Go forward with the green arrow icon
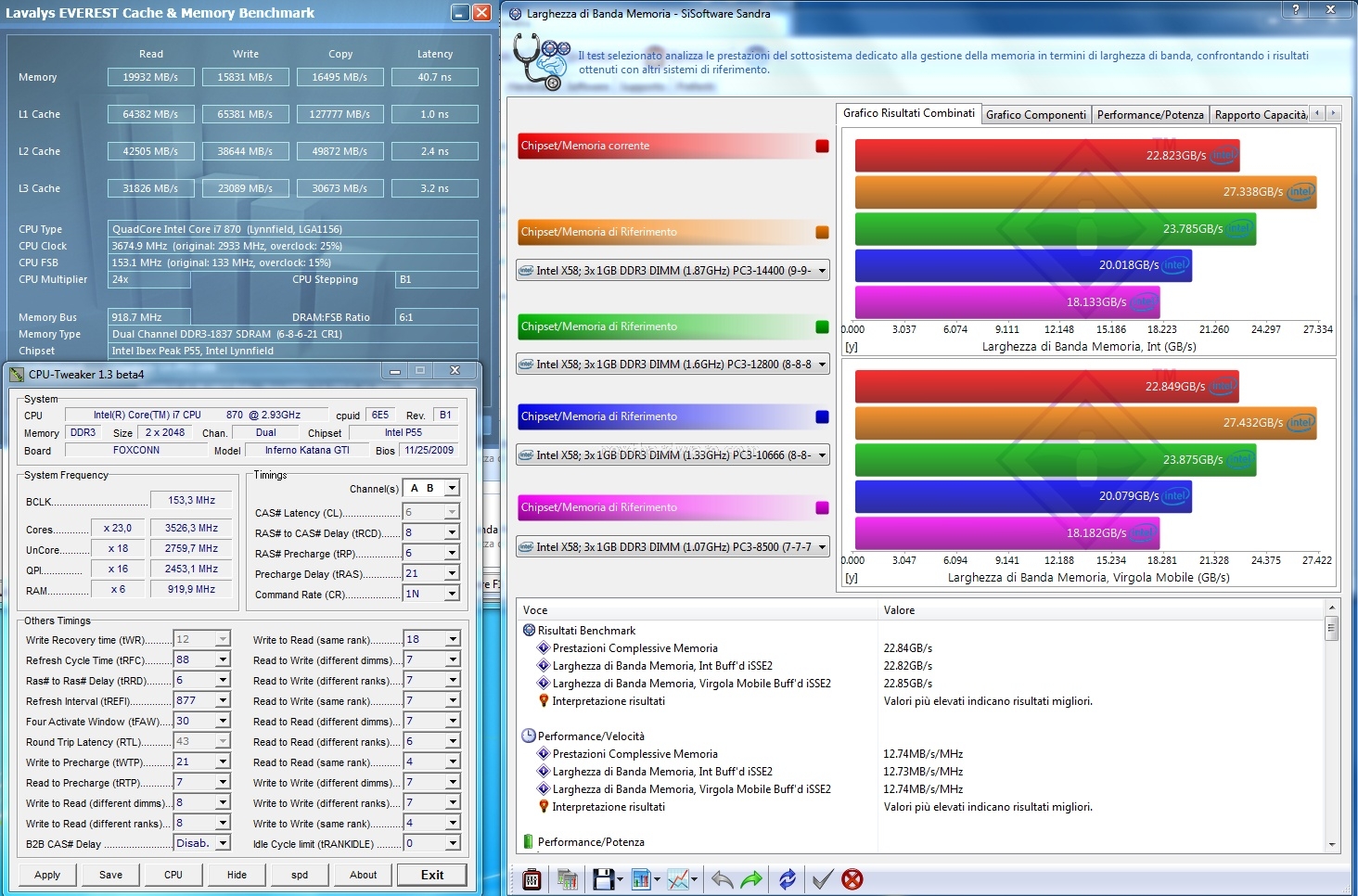 pos(751,879)
